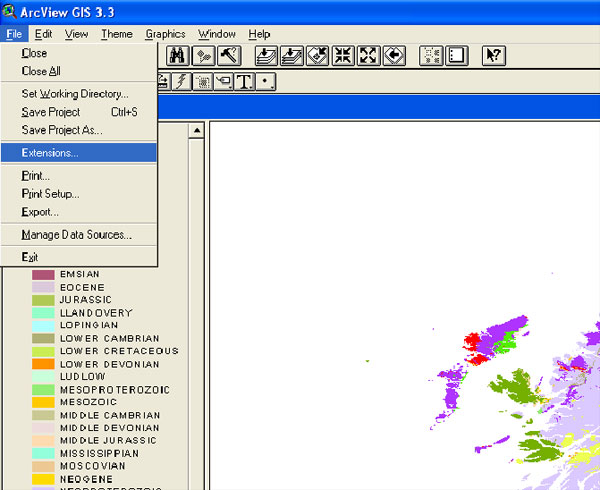
Task: Click the context Help pointer icon
Action: click(494, 56)
